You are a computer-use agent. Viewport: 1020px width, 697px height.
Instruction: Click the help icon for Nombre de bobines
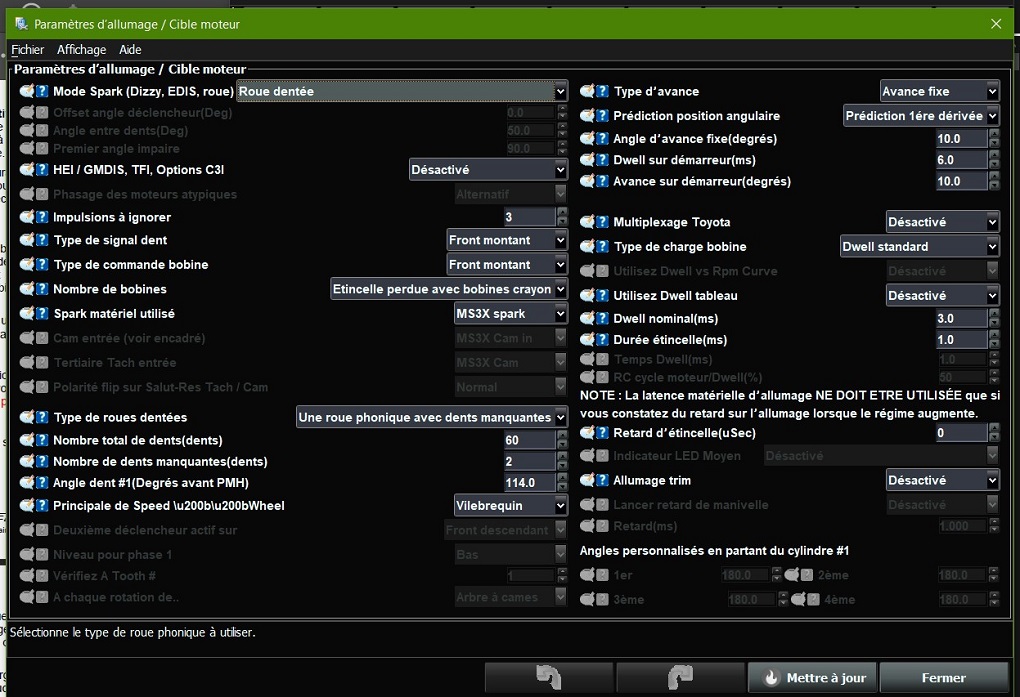[x=42, y=289]
